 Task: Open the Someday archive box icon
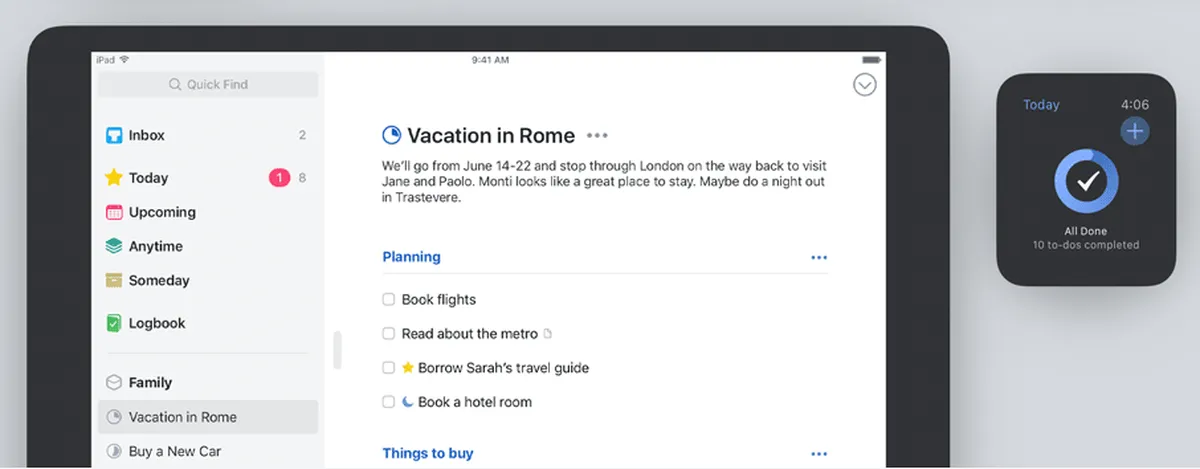[x=114, y=280]
